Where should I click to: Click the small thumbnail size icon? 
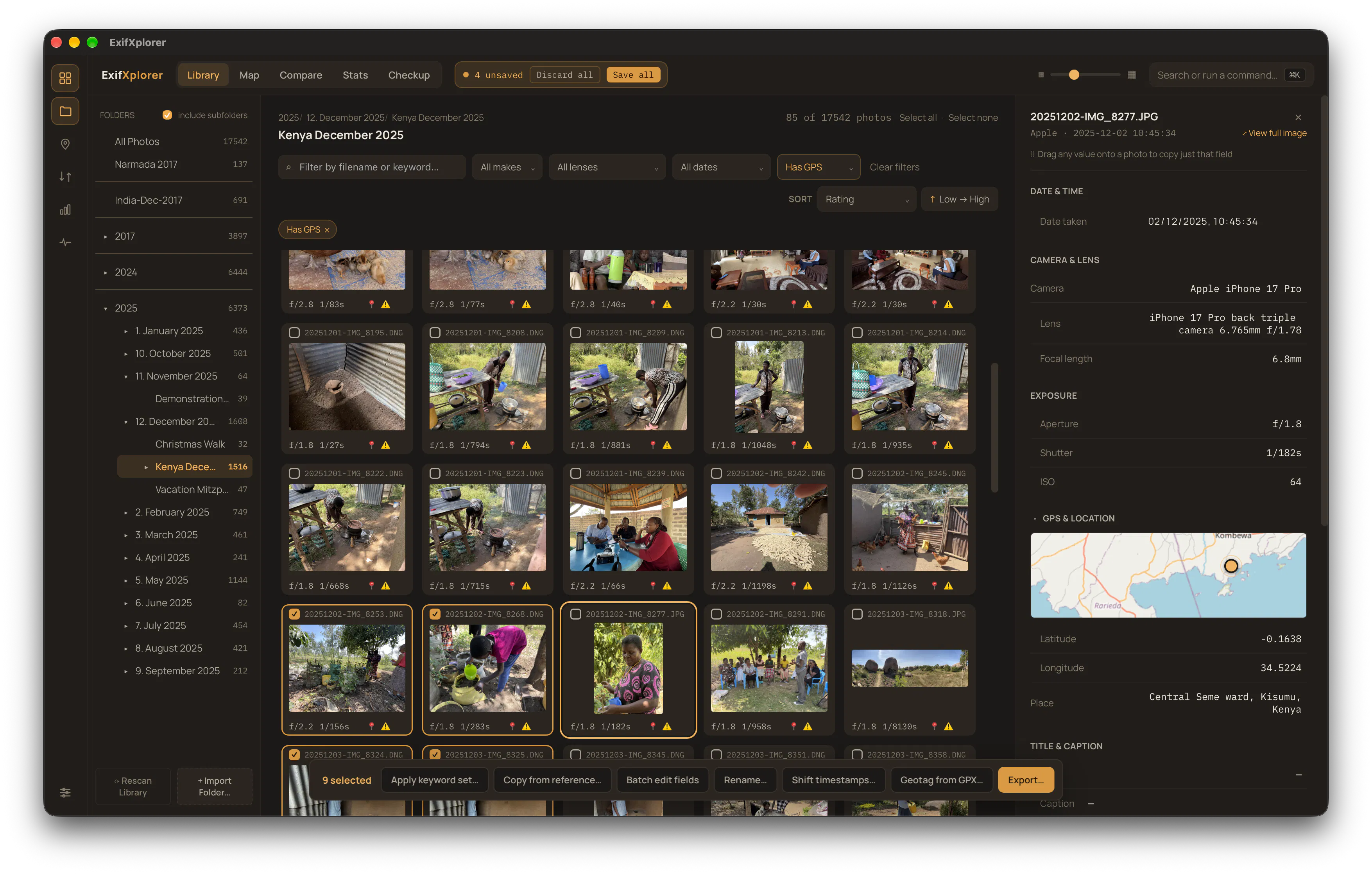(x=1041, y=75)
